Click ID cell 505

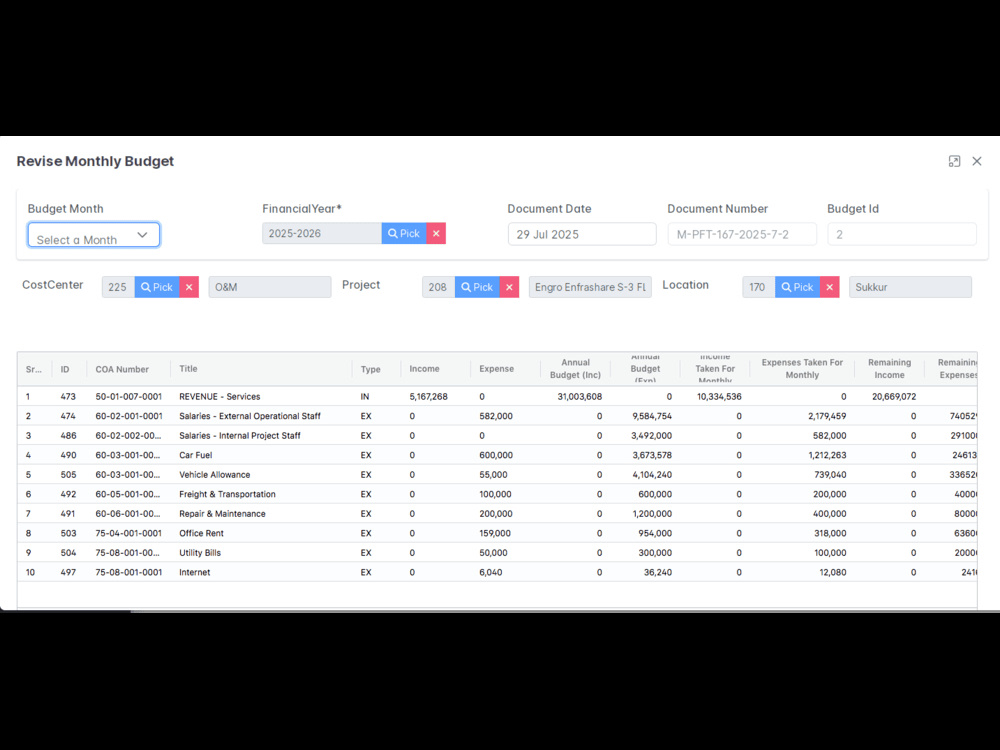pos(68,474)
